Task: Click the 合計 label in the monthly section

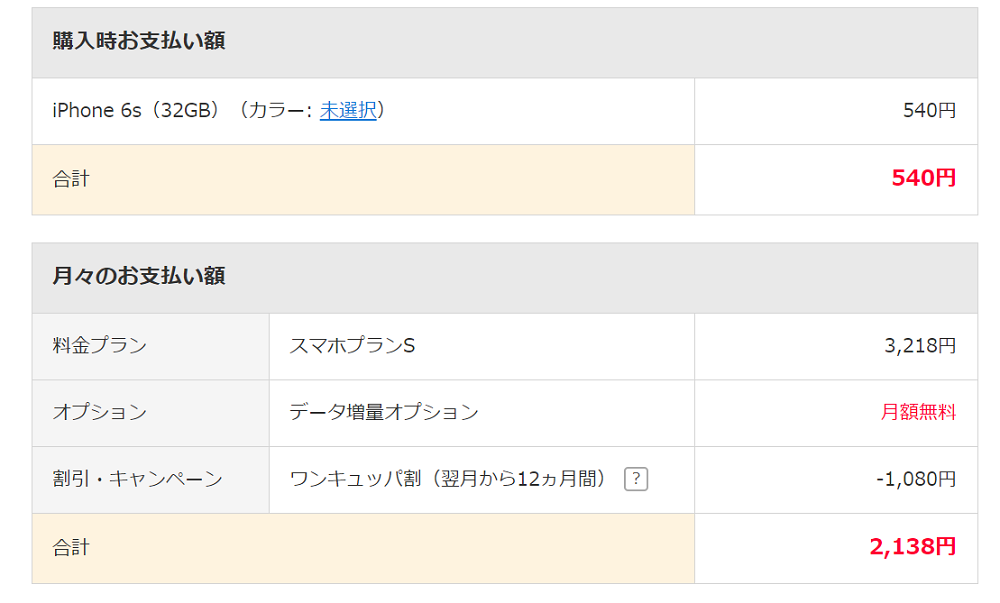Action: pos(71,547)
